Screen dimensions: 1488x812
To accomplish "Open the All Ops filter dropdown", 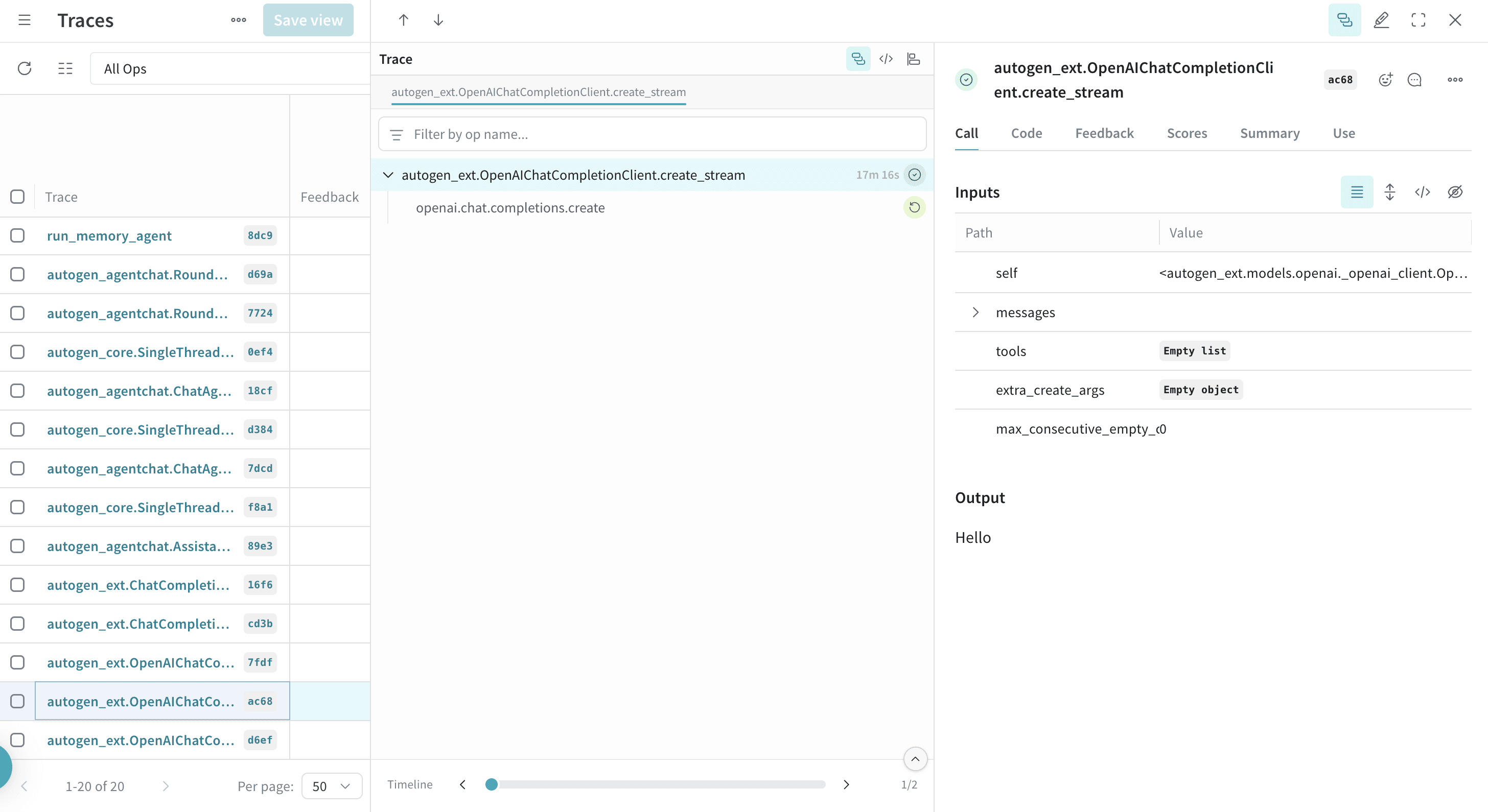I will click(x=230, y=68).
